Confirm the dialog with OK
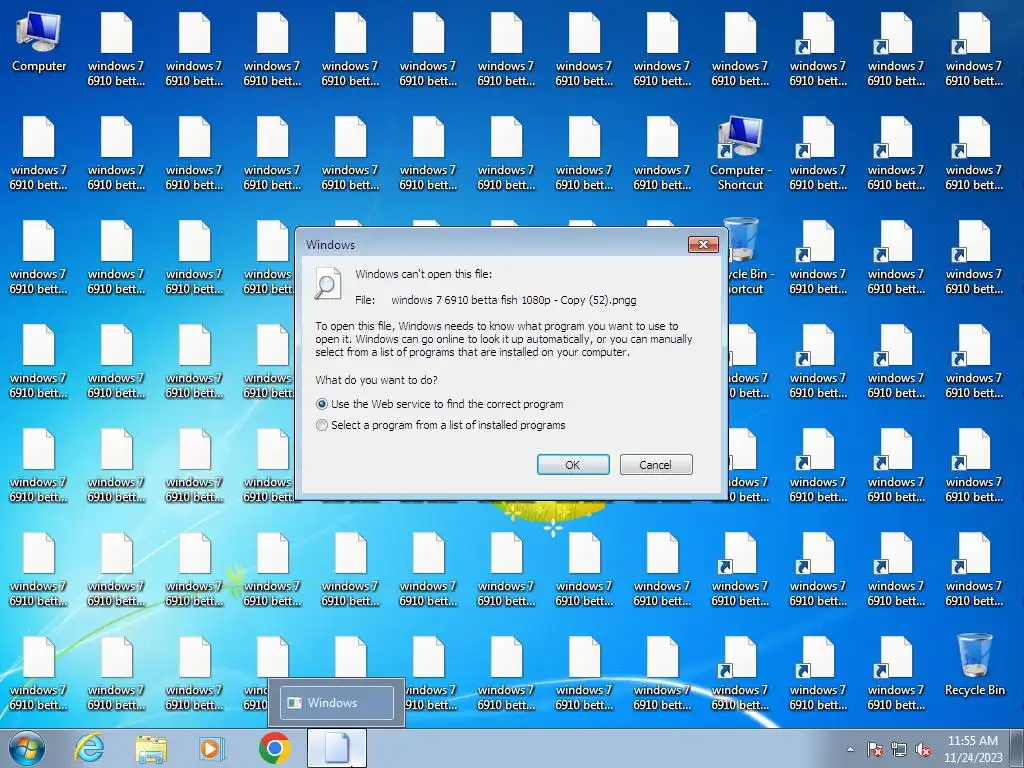This screenshot has height=768, width=1024. tap(573, 464)
